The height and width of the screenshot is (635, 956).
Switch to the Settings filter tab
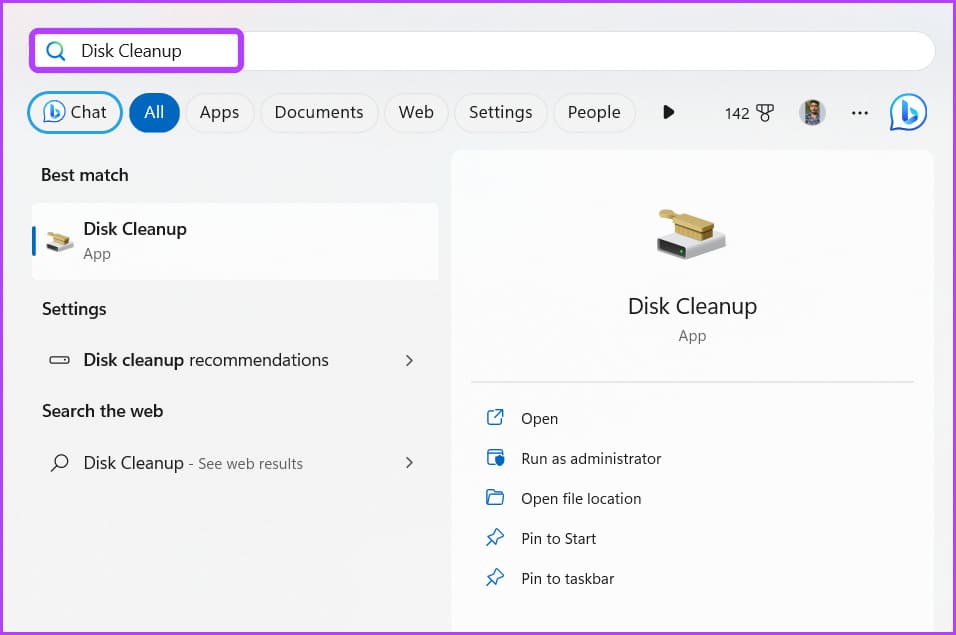click(x=501, y=112)
